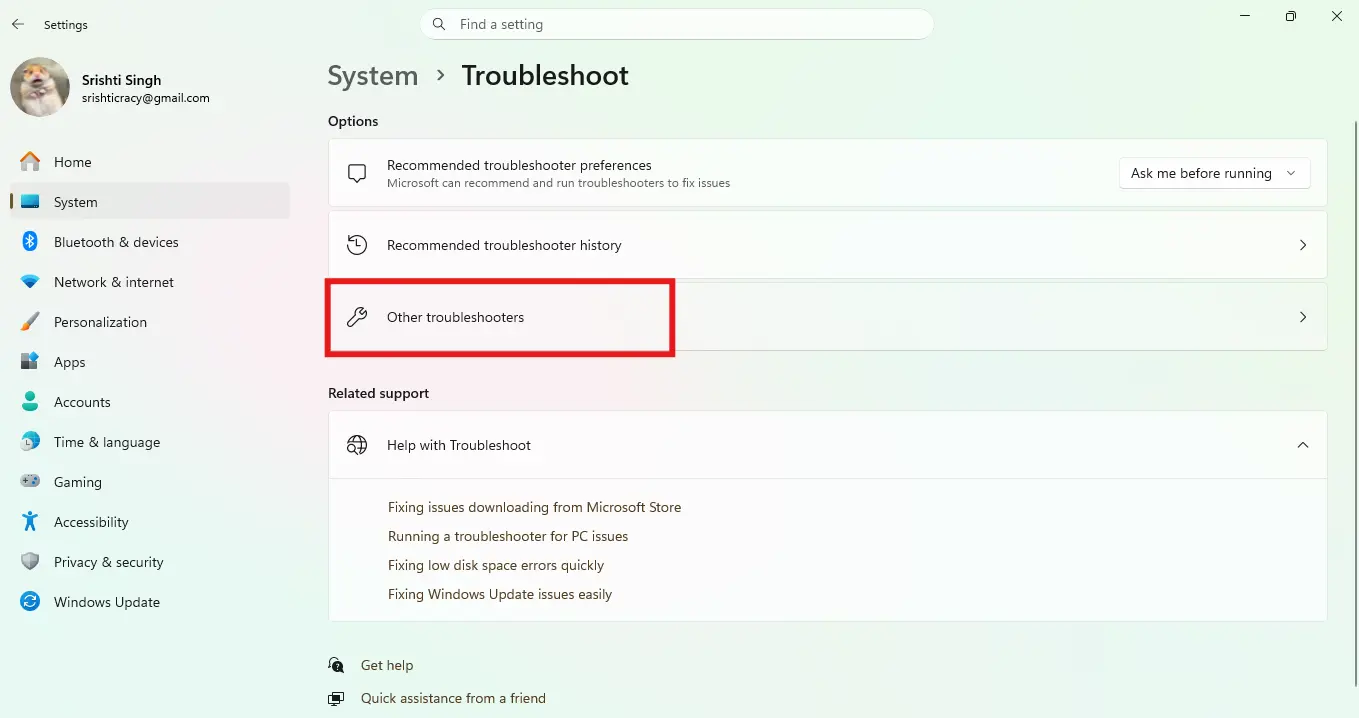The width and height of the screenshot is (1359, 718).
Task: Collapse the Help with Troubleshoot section
Action: click(x=1302, y=445)
